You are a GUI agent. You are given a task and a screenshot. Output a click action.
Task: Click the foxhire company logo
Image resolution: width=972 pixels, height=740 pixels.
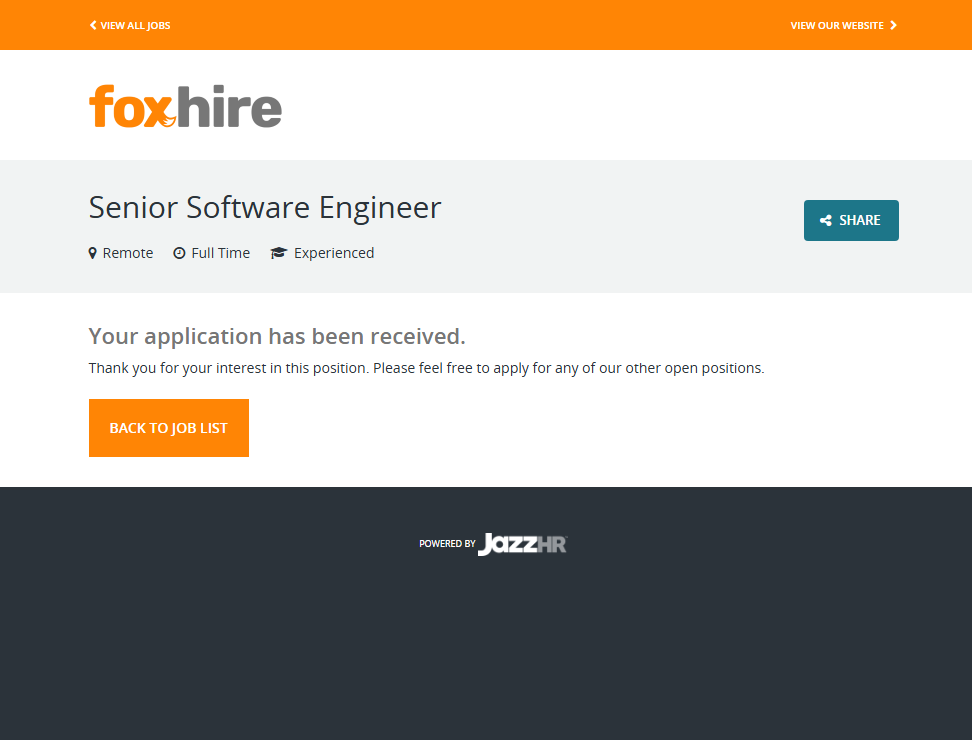tap(185, 106)
